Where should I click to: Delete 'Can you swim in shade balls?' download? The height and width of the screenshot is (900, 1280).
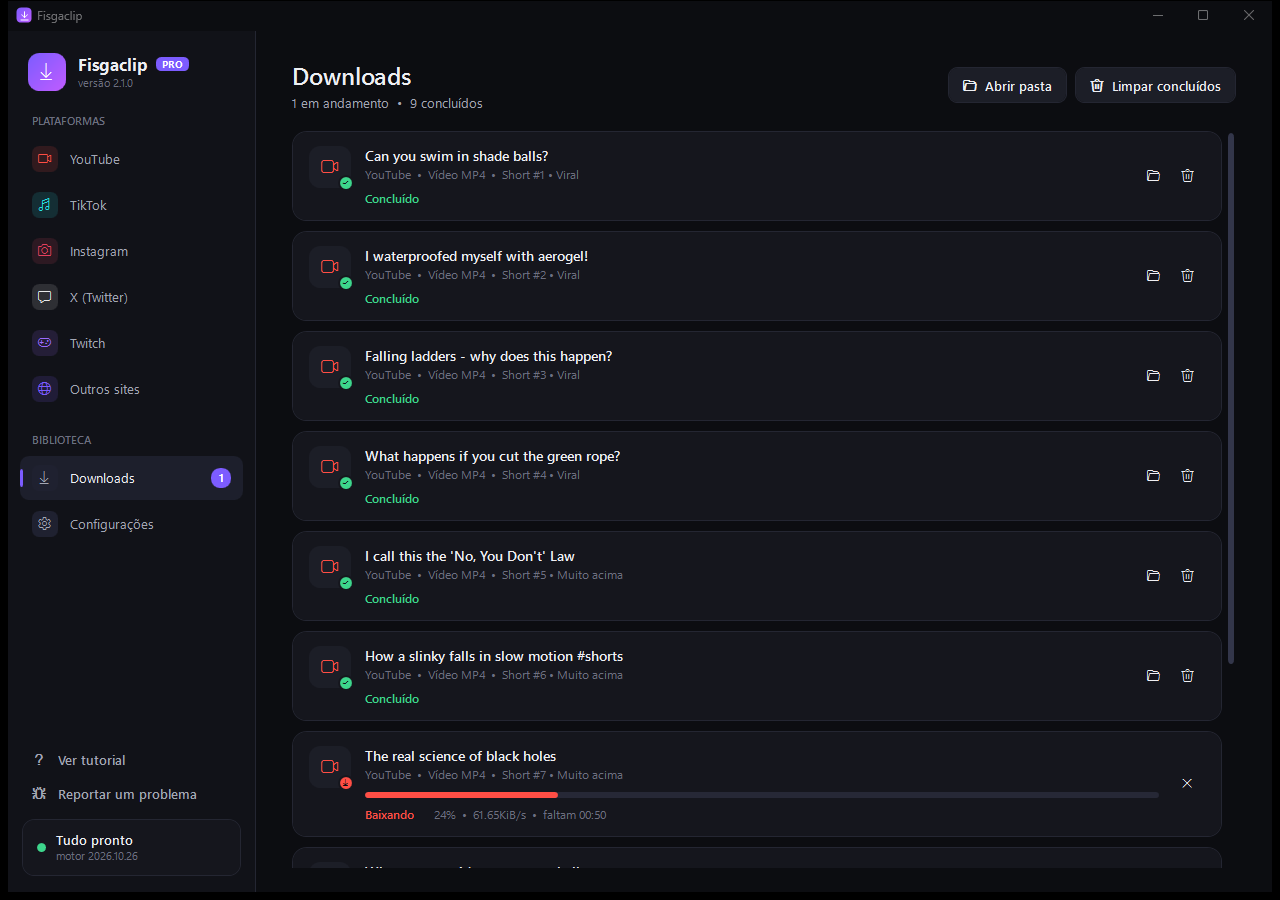1187,175
